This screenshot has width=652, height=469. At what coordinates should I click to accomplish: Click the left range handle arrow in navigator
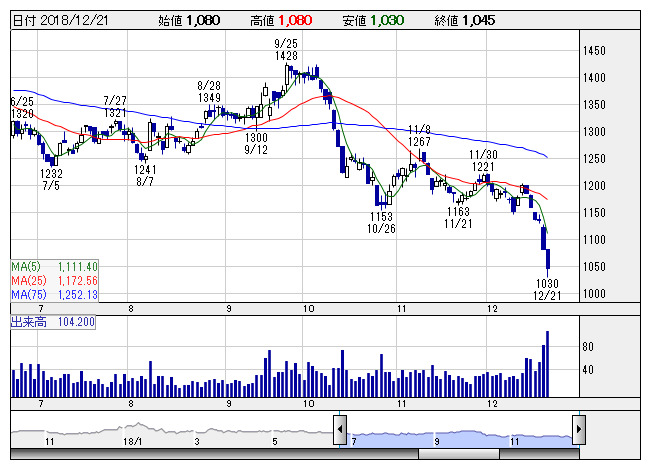[339, 428]
